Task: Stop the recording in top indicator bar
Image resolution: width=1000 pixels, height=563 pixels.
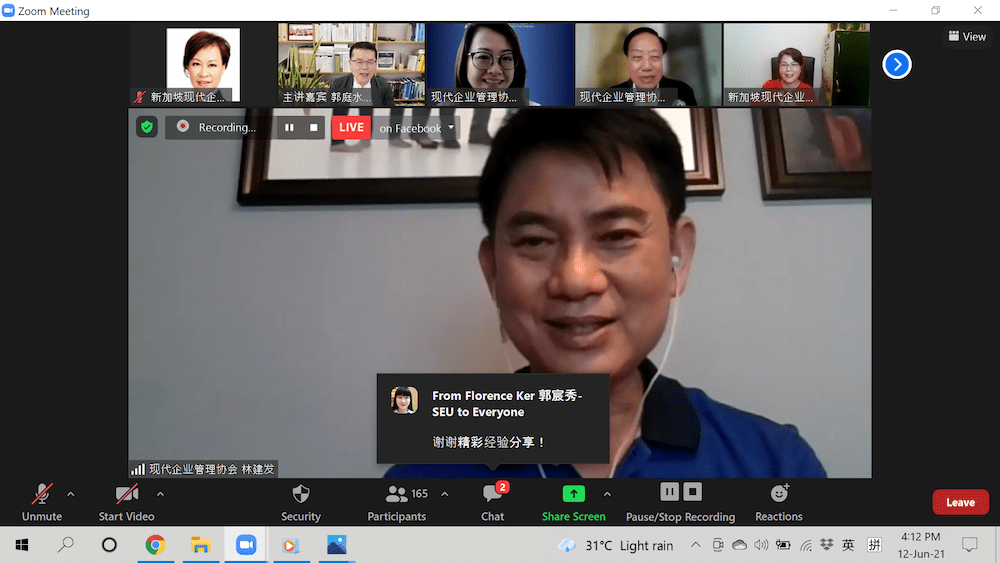Action: point(314,128)
